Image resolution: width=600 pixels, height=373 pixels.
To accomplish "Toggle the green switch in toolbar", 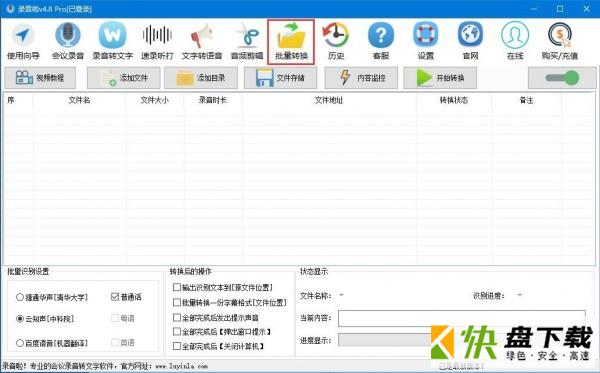I will 562,78.
